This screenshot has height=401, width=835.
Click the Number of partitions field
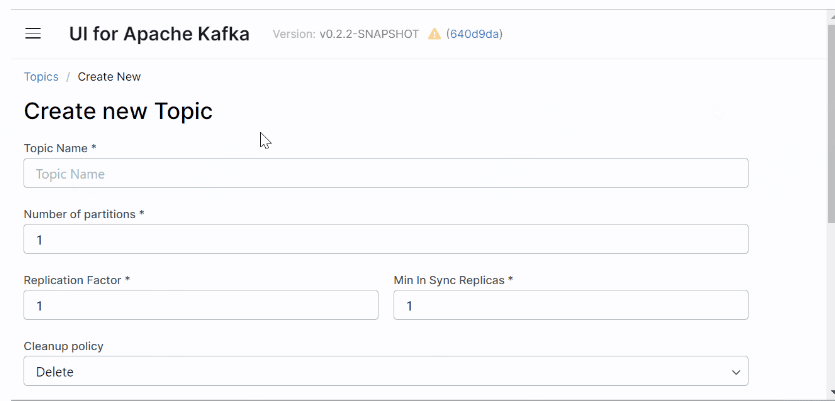[x=386, y=240]
